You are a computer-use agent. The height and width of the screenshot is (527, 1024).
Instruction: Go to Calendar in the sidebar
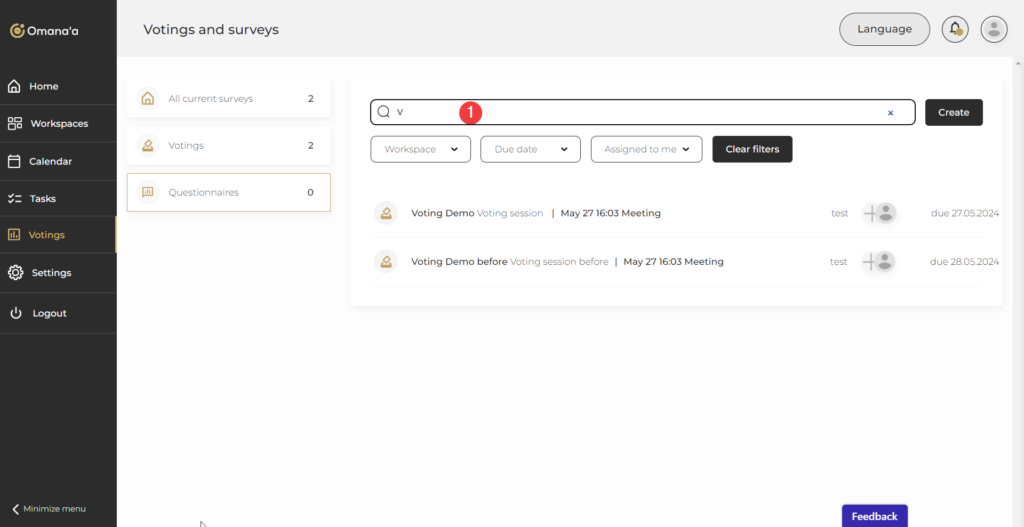tap(50, 161)
